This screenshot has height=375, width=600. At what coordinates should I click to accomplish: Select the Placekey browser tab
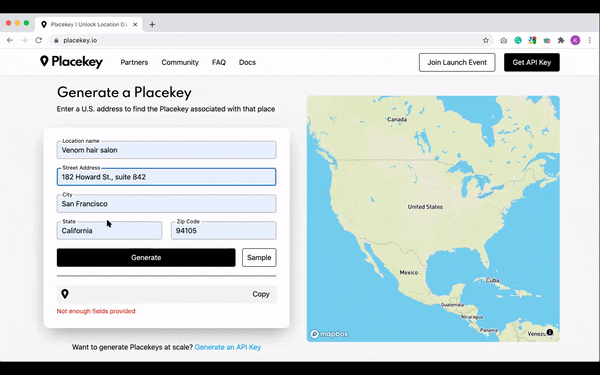[x=89, y=24]
